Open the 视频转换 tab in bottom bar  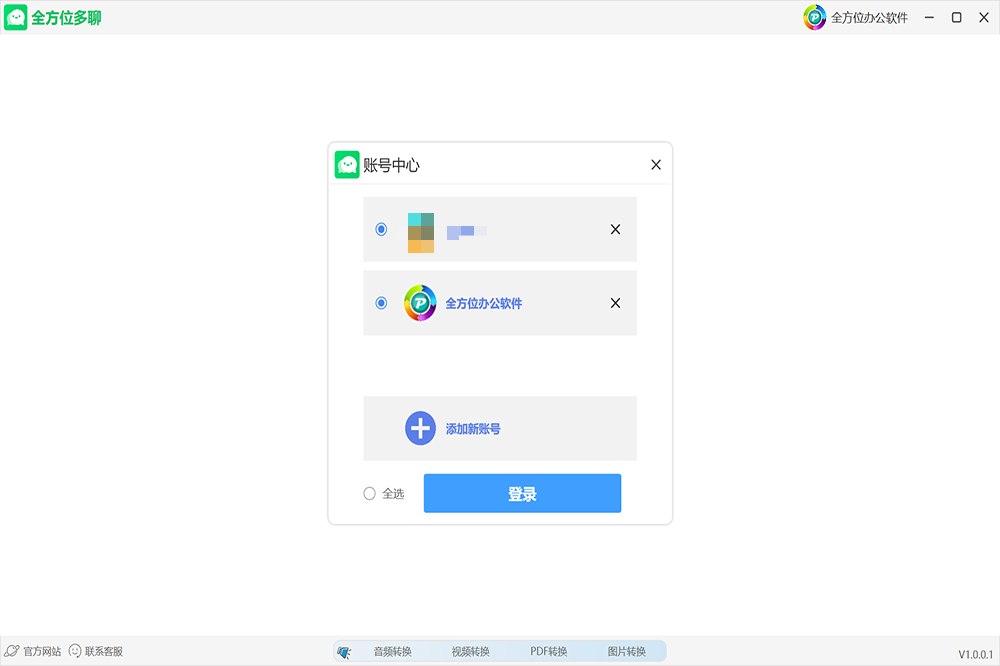point(470,652)
